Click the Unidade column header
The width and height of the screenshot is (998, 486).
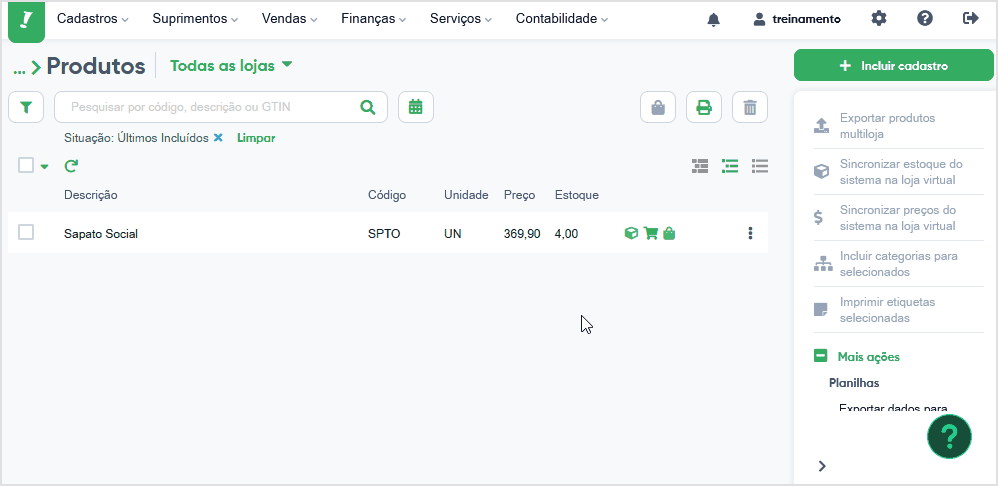[x=466, y=195]
